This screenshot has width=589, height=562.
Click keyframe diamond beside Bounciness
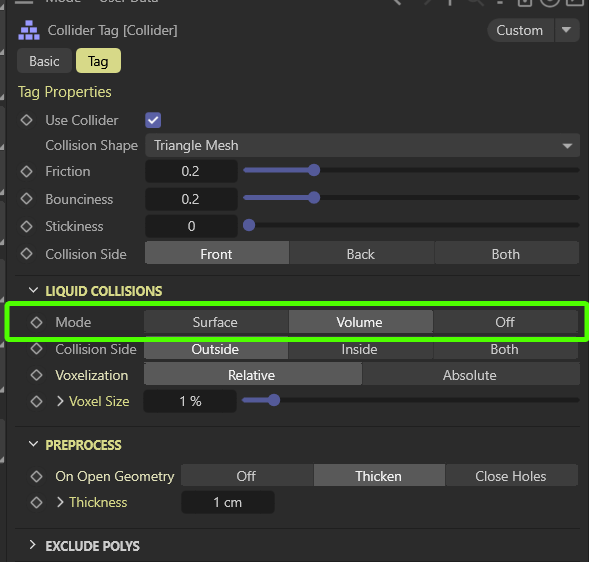26,199
